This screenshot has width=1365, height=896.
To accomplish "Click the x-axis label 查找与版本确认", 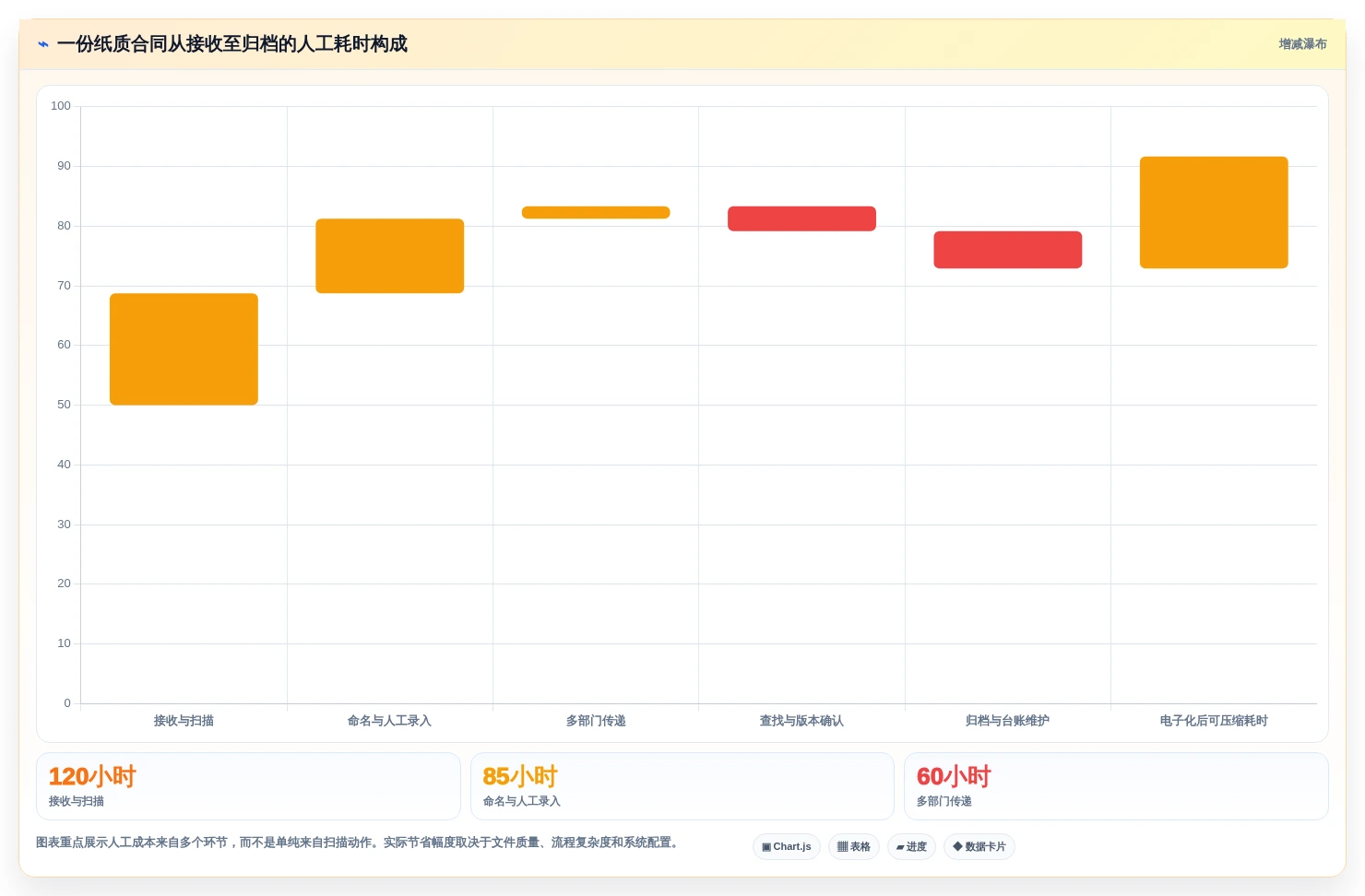I will point(801,721).
